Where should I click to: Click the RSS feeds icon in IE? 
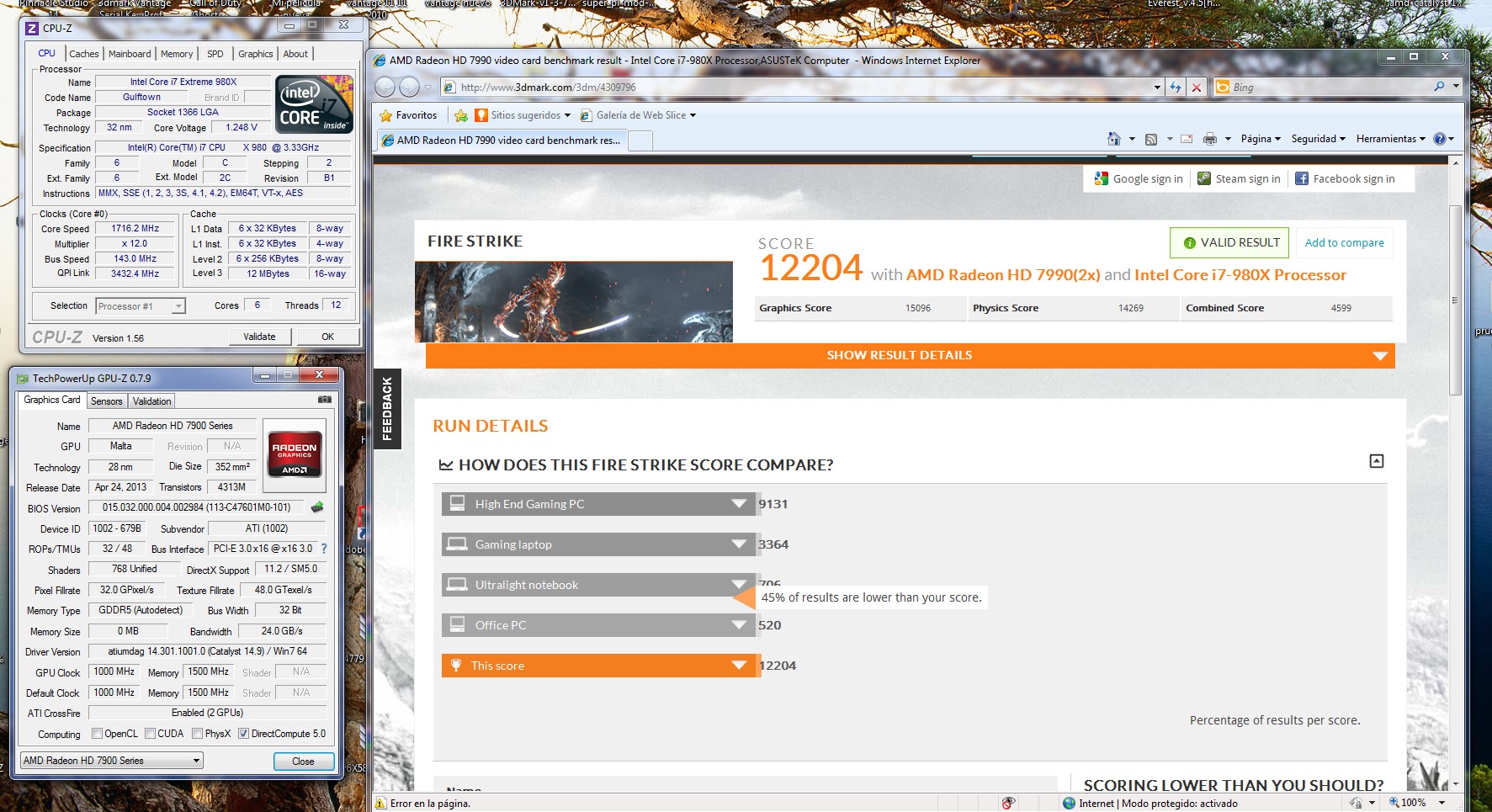pos(1151,139)
